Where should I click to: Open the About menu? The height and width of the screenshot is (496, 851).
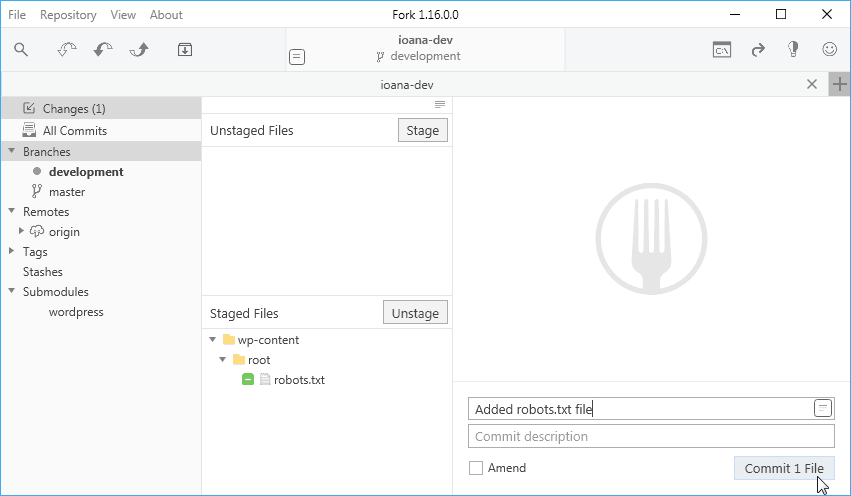tap(166, 15)
